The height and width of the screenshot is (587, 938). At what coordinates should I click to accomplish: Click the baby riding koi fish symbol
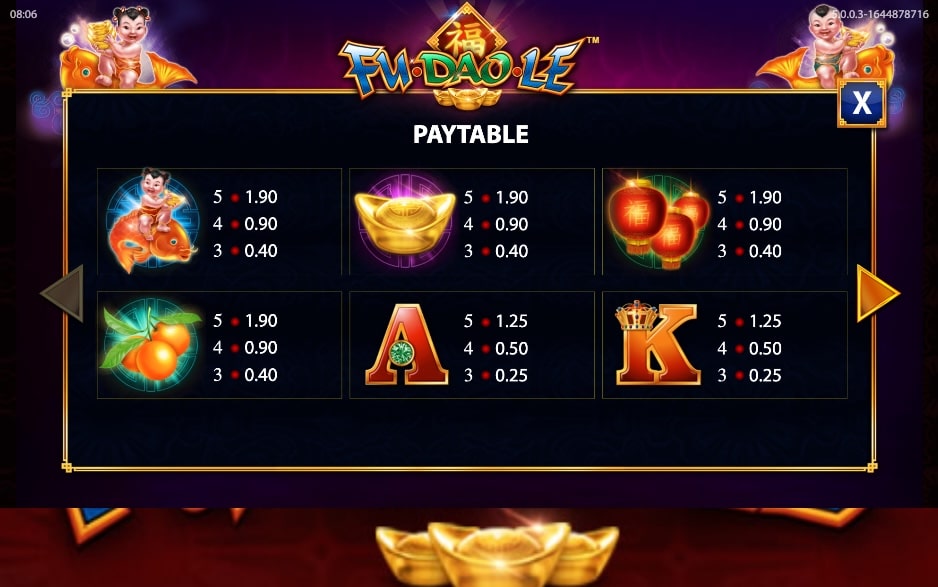152,221
